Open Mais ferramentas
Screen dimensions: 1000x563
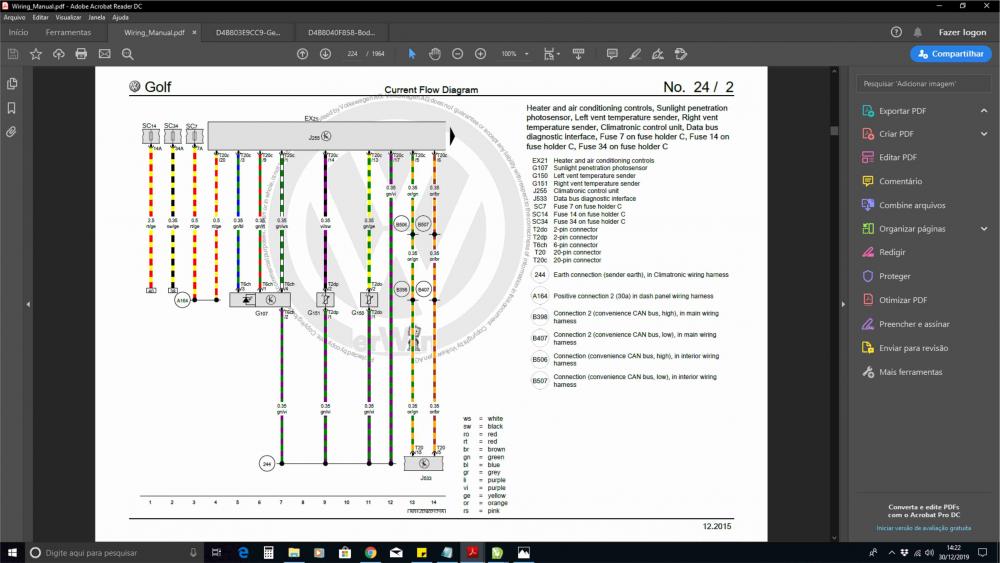pos(909,372)
